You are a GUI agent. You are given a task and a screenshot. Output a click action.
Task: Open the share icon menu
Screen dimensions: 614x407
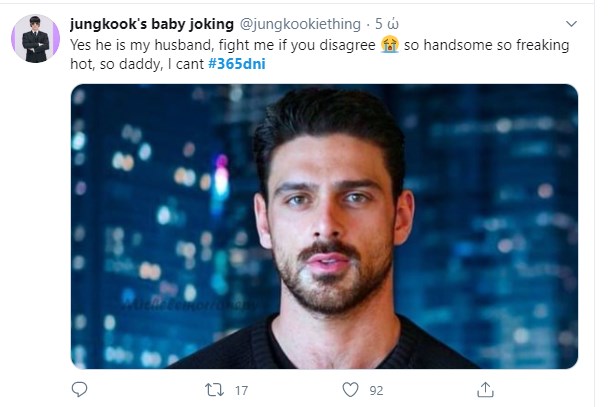coord(485,389)
